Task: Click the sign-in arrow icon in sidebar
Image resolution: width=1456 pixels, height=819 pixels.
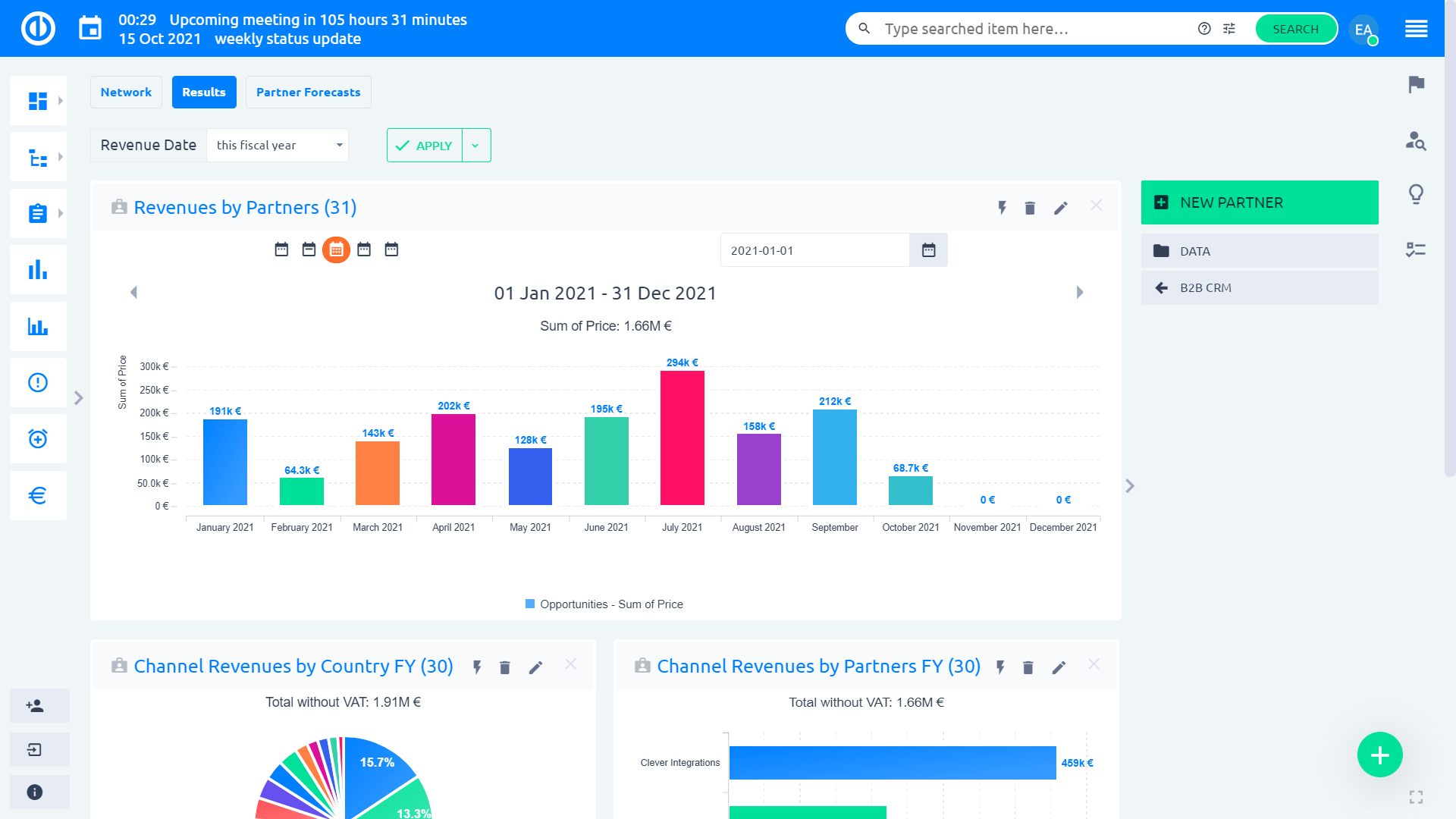Action: (35, 750)
